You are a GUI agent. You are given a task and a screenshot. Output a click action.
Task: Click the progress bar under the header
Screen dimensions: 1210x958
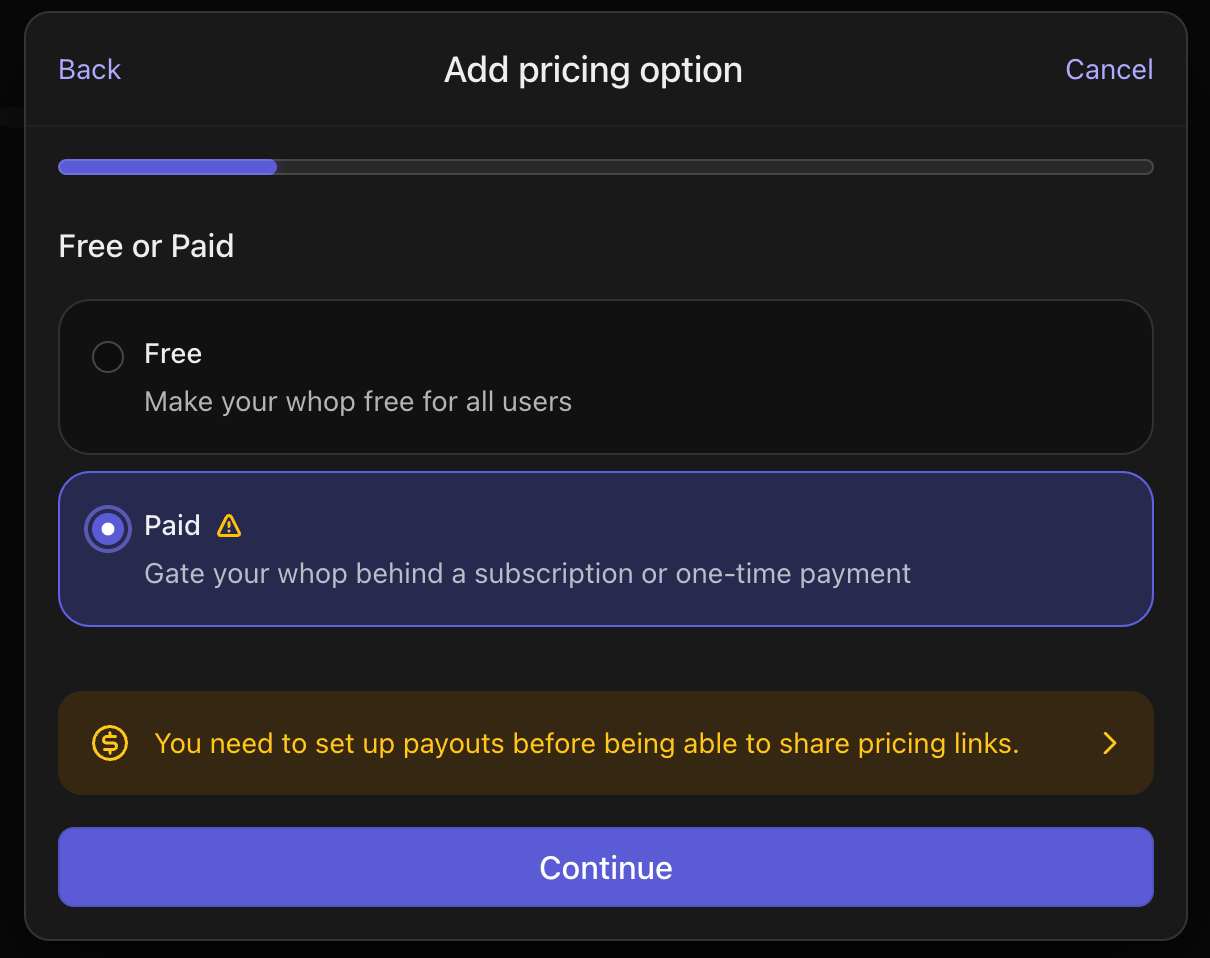(x=605, y=166)
